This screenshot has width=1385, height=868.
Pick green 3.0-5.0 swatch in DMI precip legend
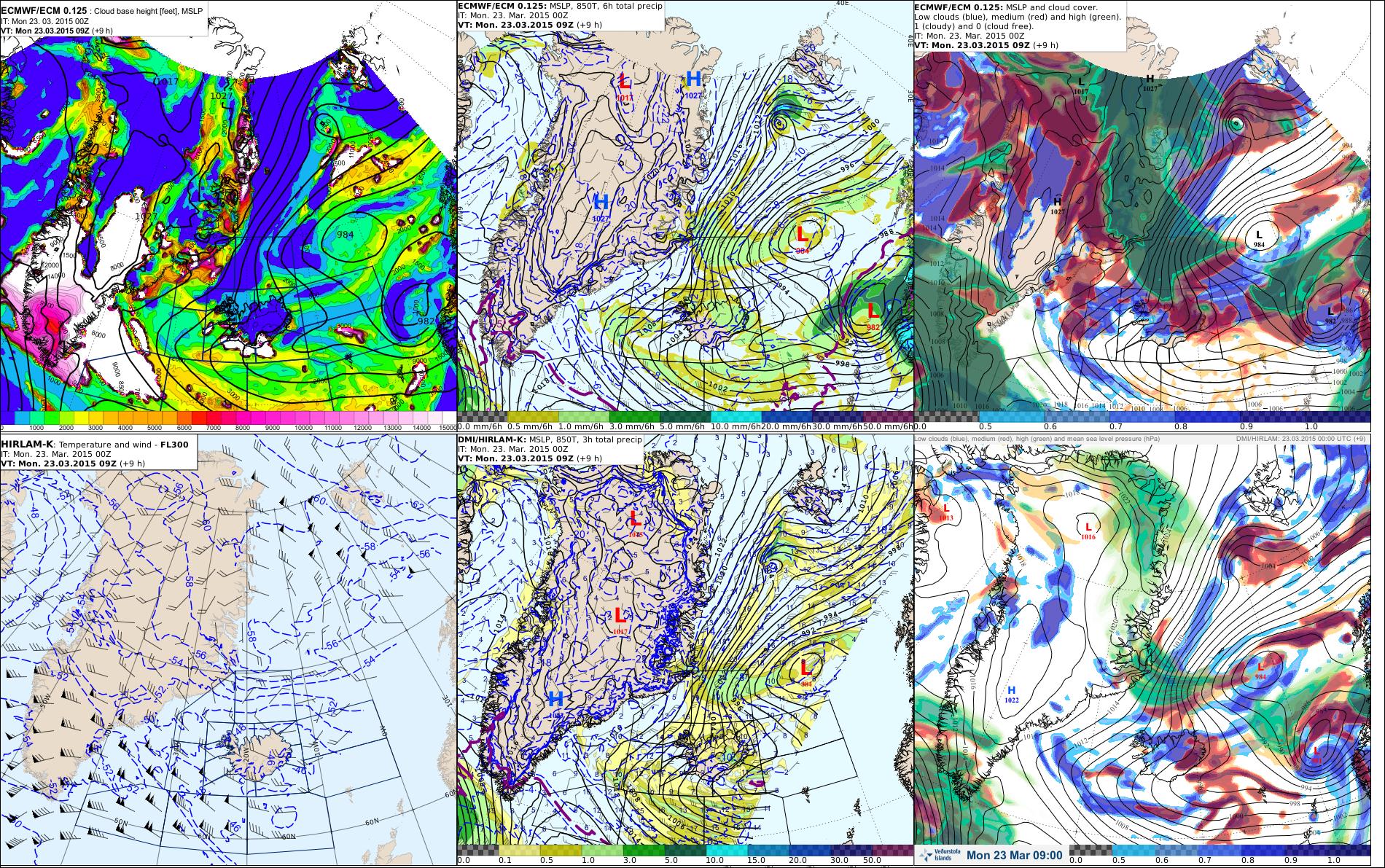(644, 850)
